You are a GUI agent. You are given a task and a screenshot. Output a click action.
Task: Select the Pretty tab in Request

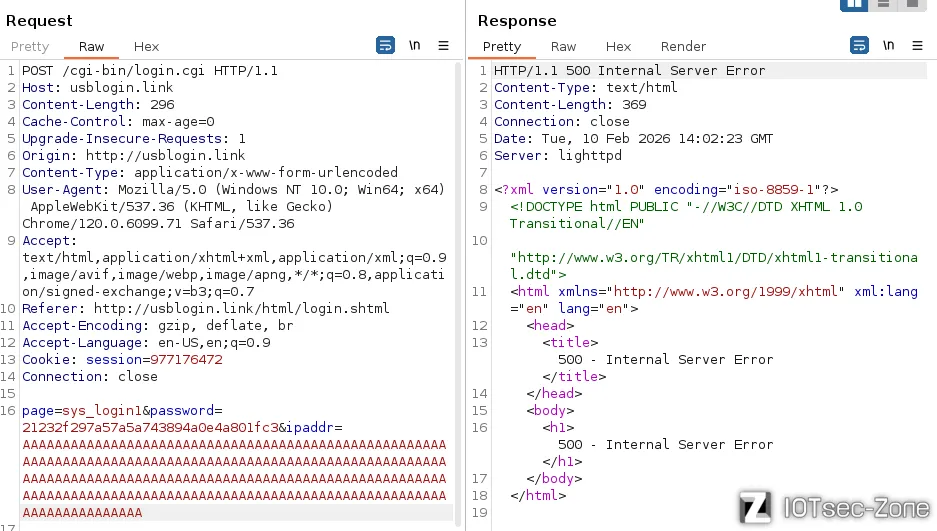tap(30, 47)
